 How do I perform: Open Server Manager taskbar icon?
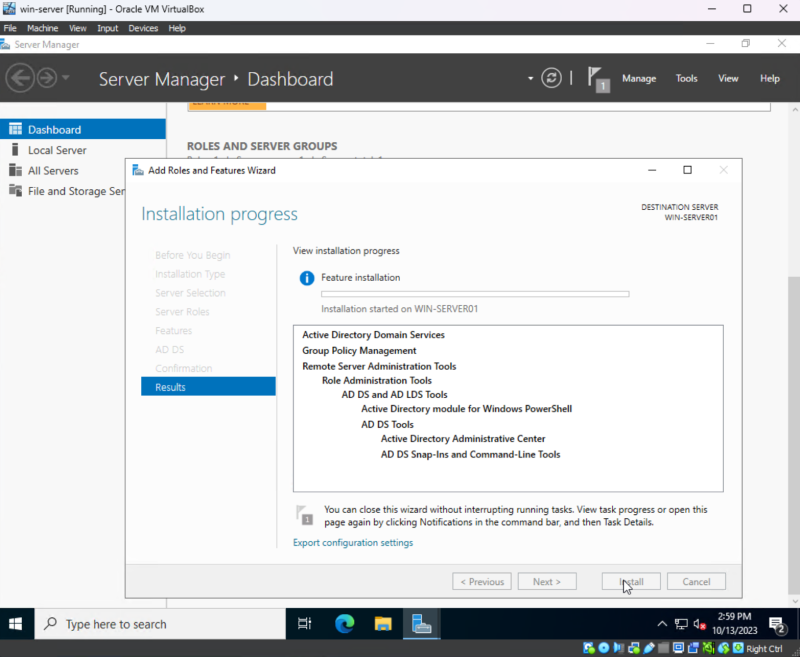tap(422, 624)
